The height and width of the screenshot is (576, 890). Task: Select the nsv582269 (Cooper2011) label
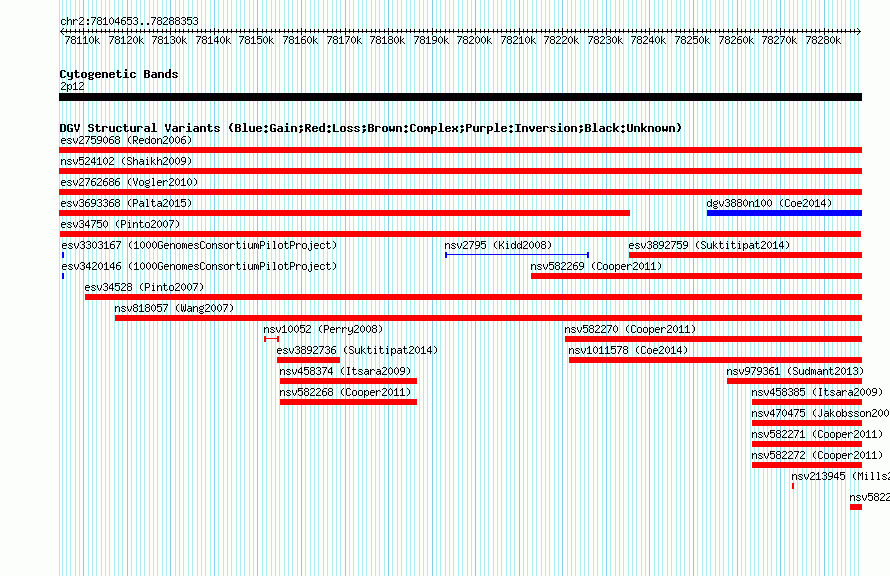click(x=596, y=266)
